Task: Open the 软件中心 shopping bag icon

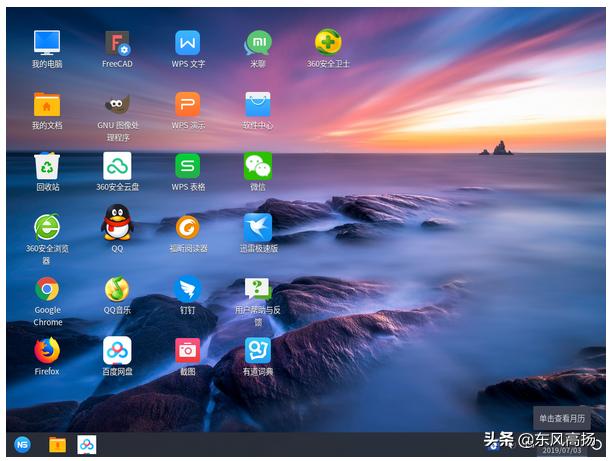Action: click(258, 104)
